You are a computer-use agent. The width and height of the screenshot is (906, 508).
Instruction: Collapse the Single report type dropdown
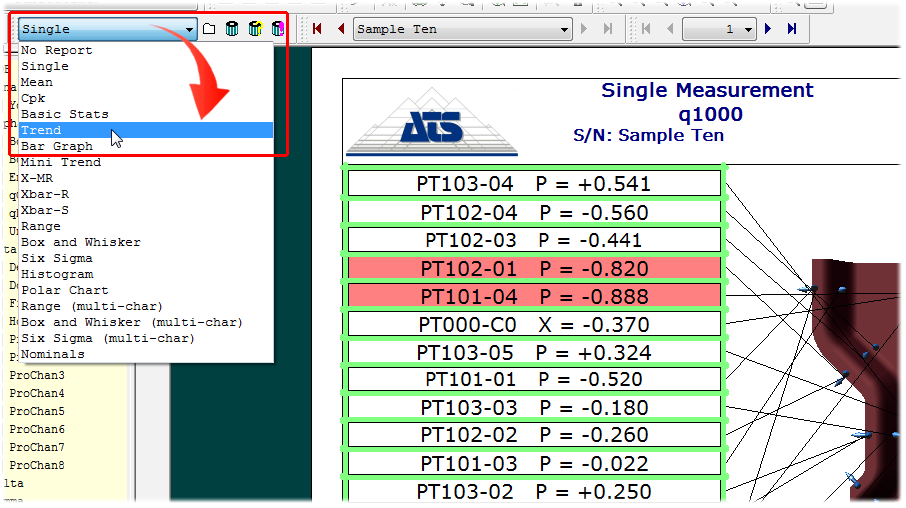[x=189, y=29]
